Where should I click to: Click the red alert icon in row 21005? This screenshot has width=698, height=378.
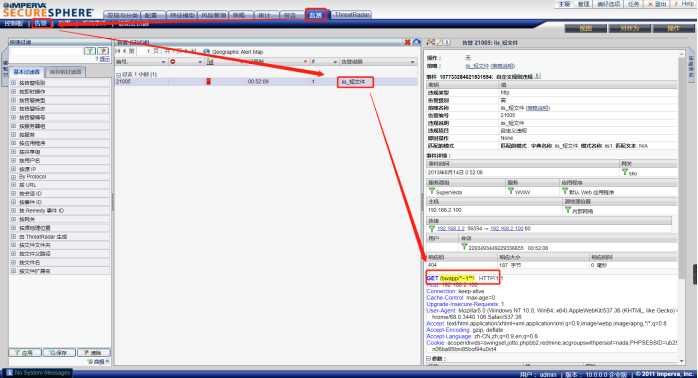pos(208,81)
